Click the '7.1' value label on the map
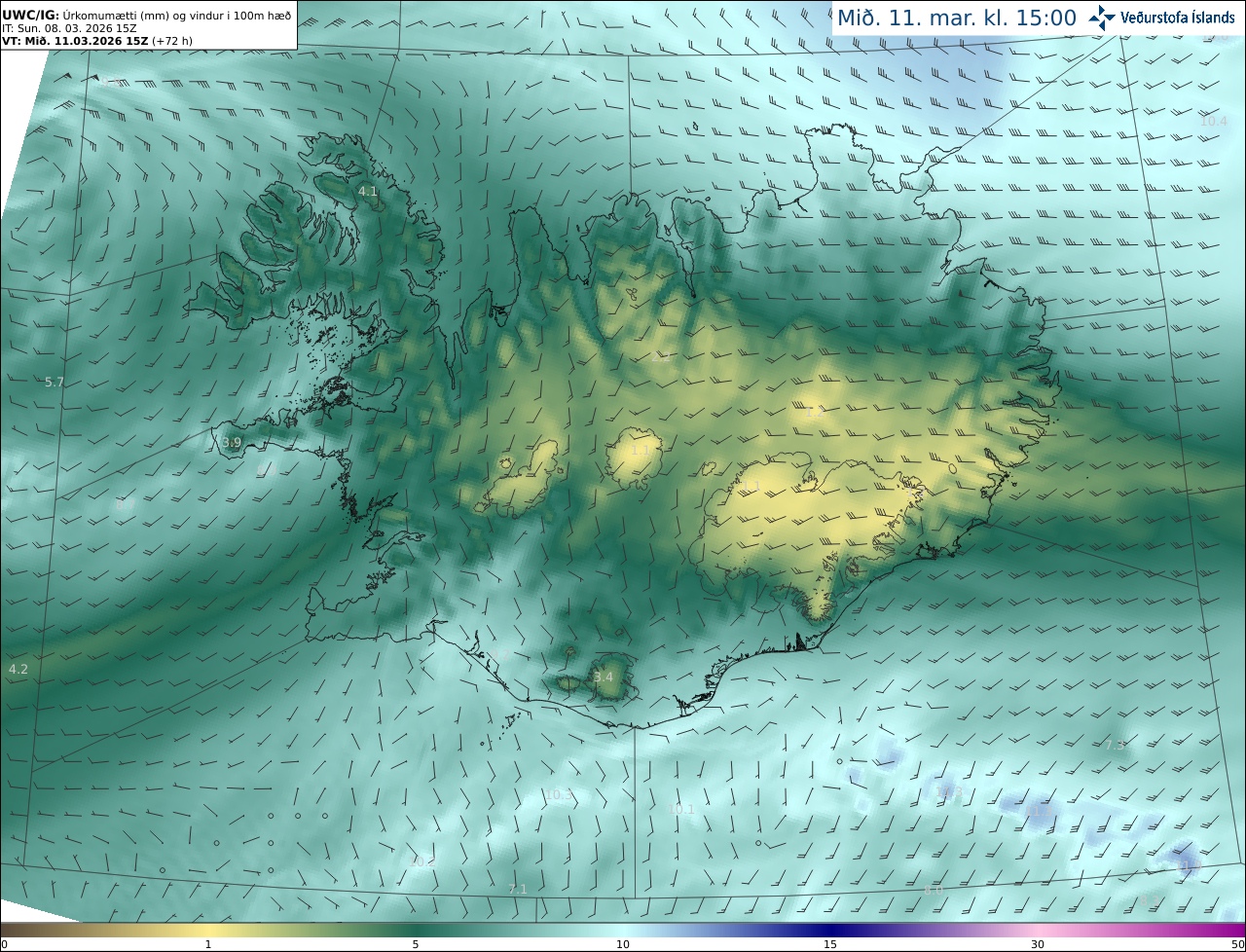 (x=518, y=890)
